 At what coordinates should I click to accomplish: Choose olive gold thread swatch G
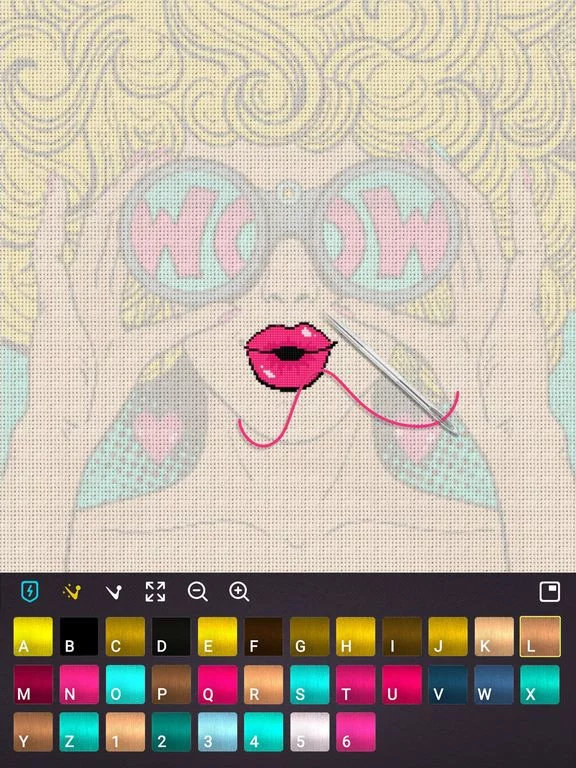coord(310,636)
